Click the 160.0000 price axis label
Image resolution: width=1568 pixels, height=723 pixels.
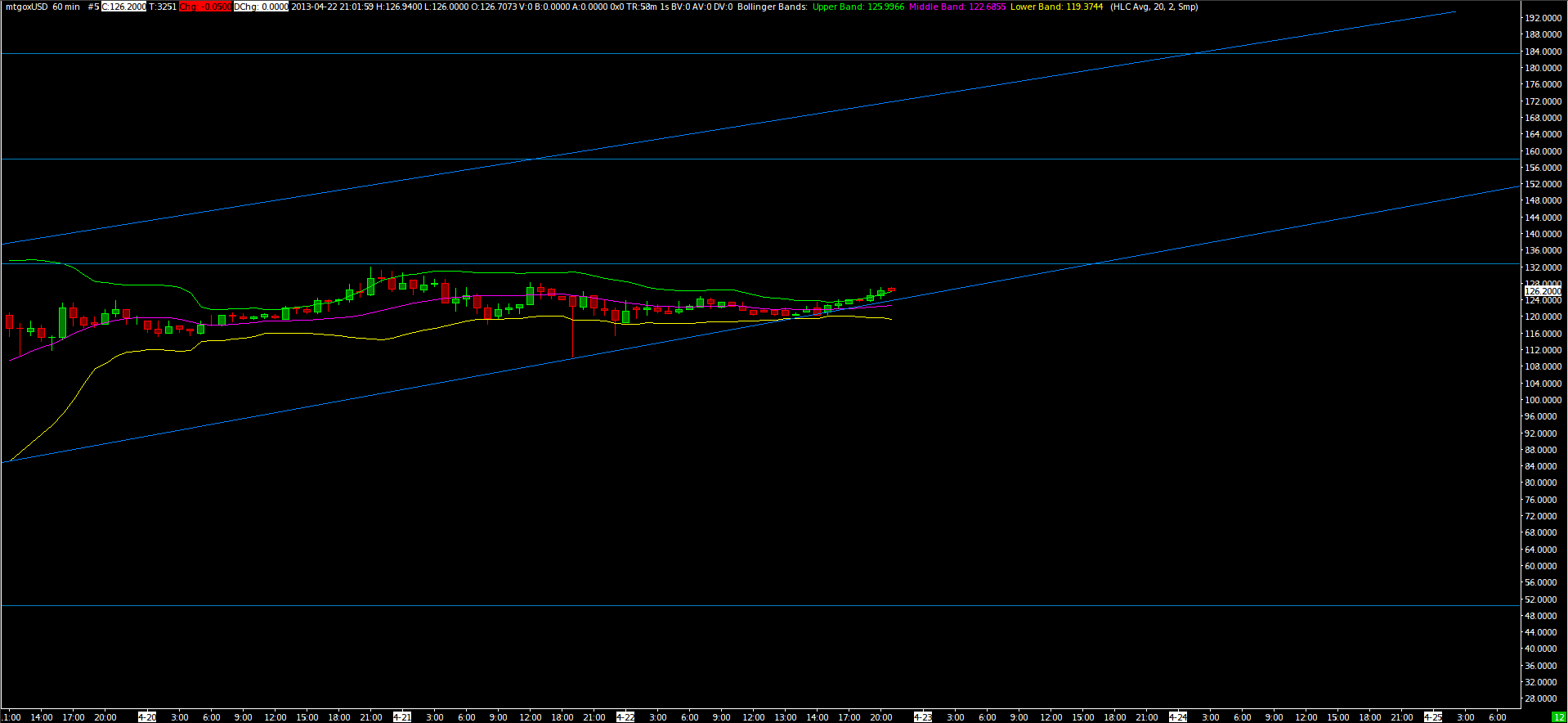(x=1543, y=151)
